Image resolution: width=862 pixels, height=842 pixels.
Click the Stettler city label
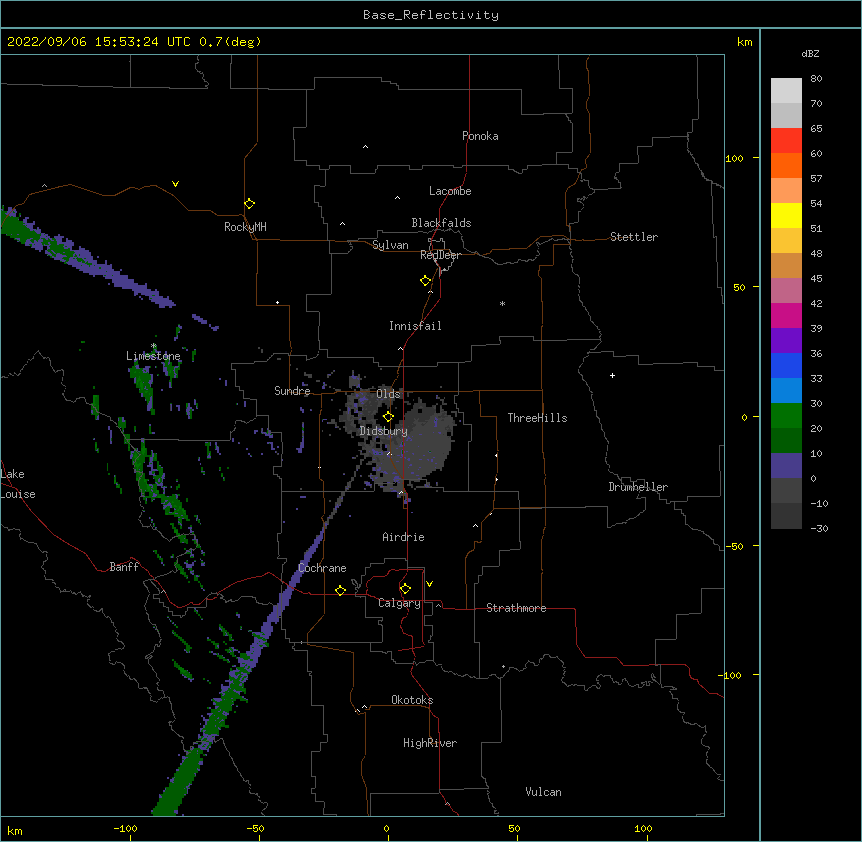tap(634, 237)
